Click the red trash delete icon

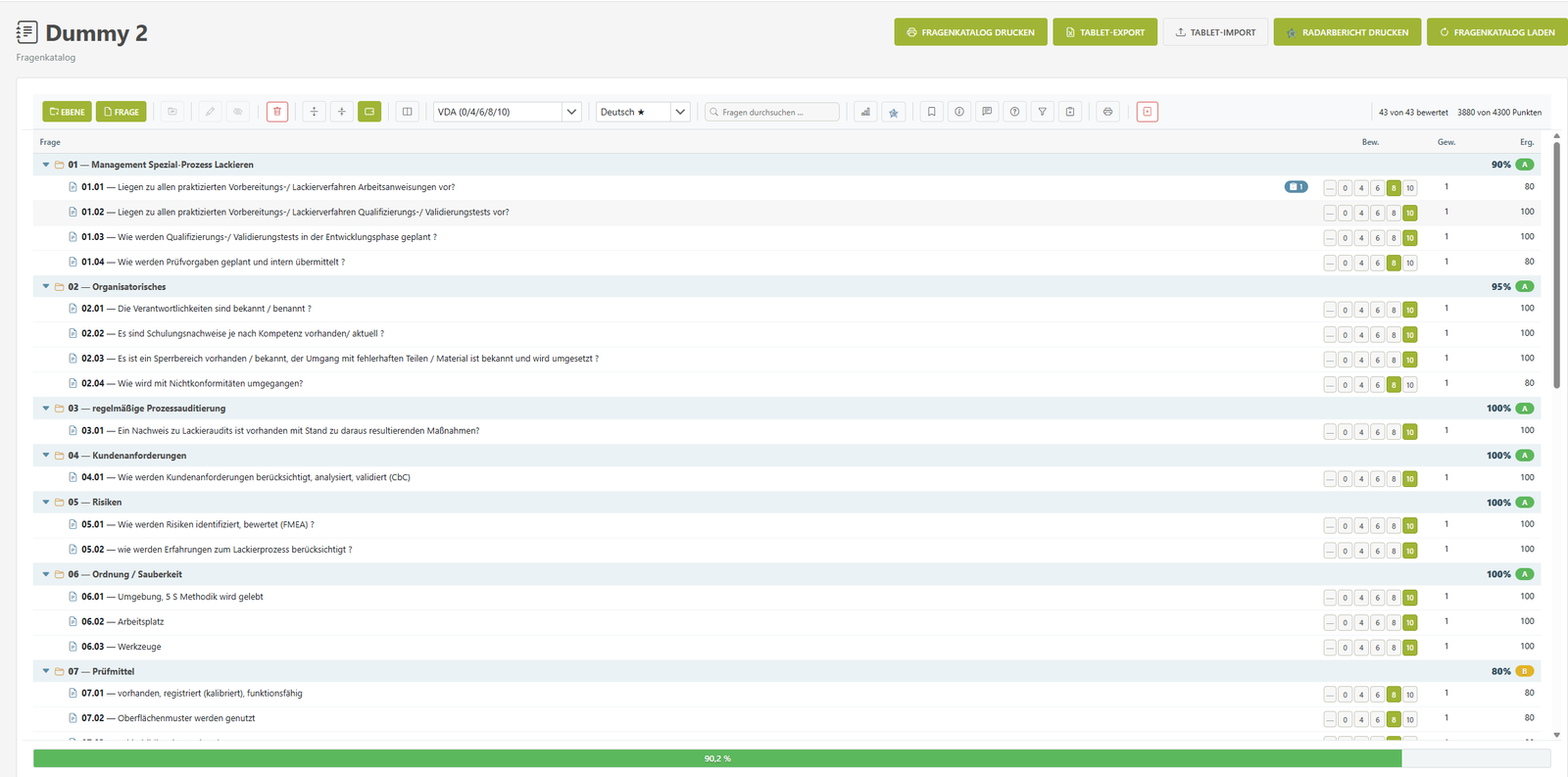pyautogui.click(x=277, y=112)
